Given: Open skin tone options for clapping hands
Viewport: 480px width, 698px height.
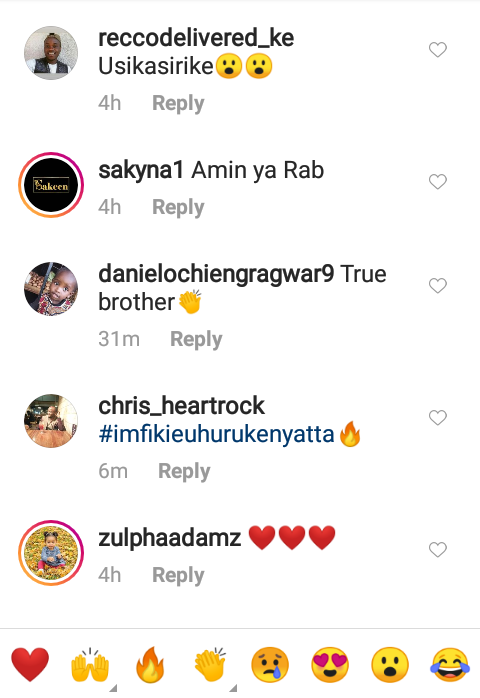Looking at the screenshot, I should [233, 688].
